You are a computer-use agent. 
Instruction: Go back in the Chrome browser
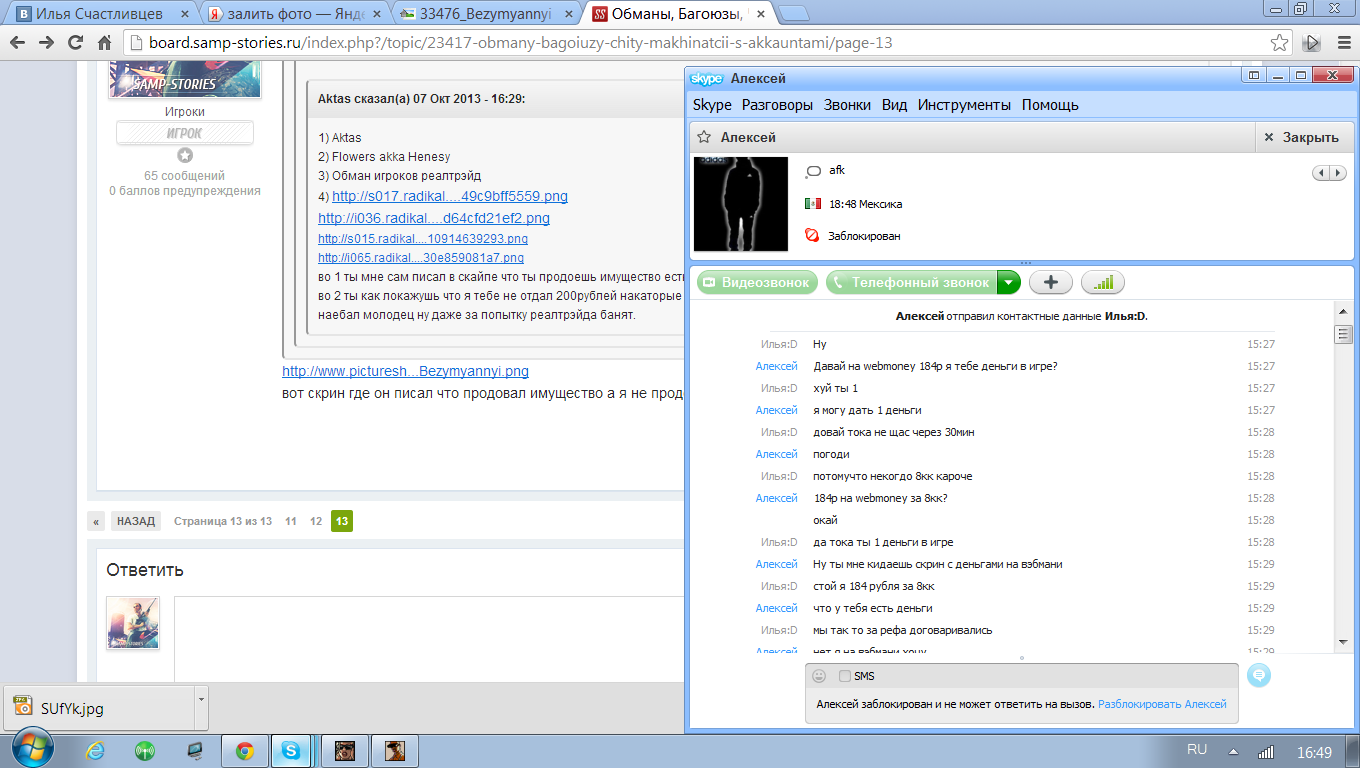[x=17, y=43]
